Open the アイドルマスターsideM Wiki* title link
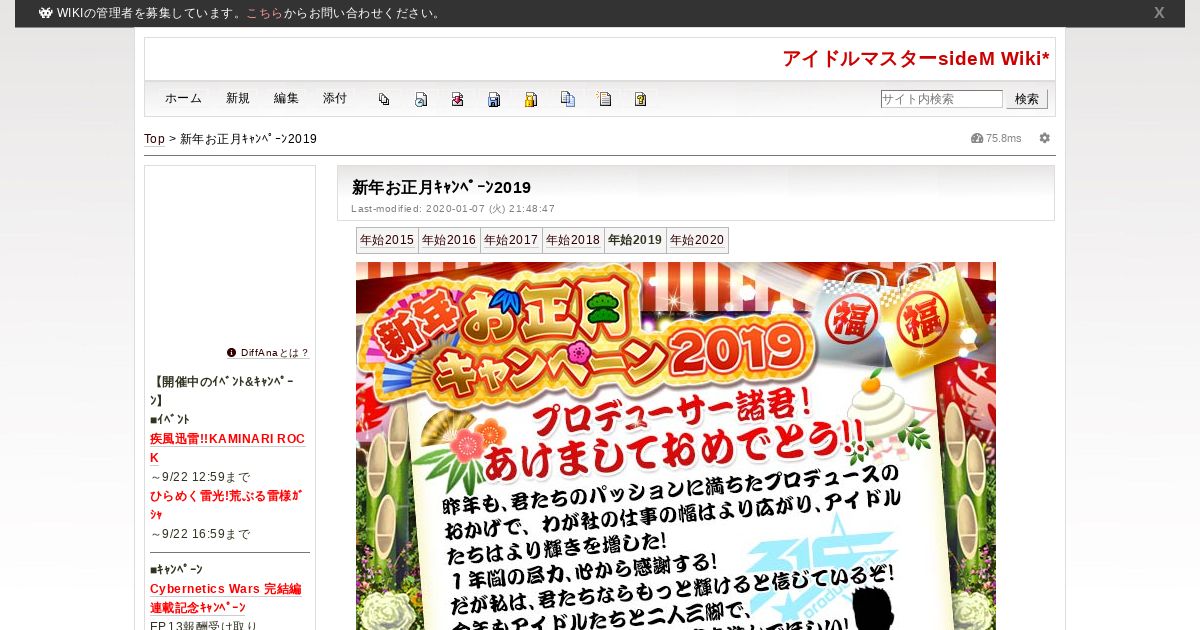The height and width of the screenshot is (630, 1200). (x=916, y=59)
